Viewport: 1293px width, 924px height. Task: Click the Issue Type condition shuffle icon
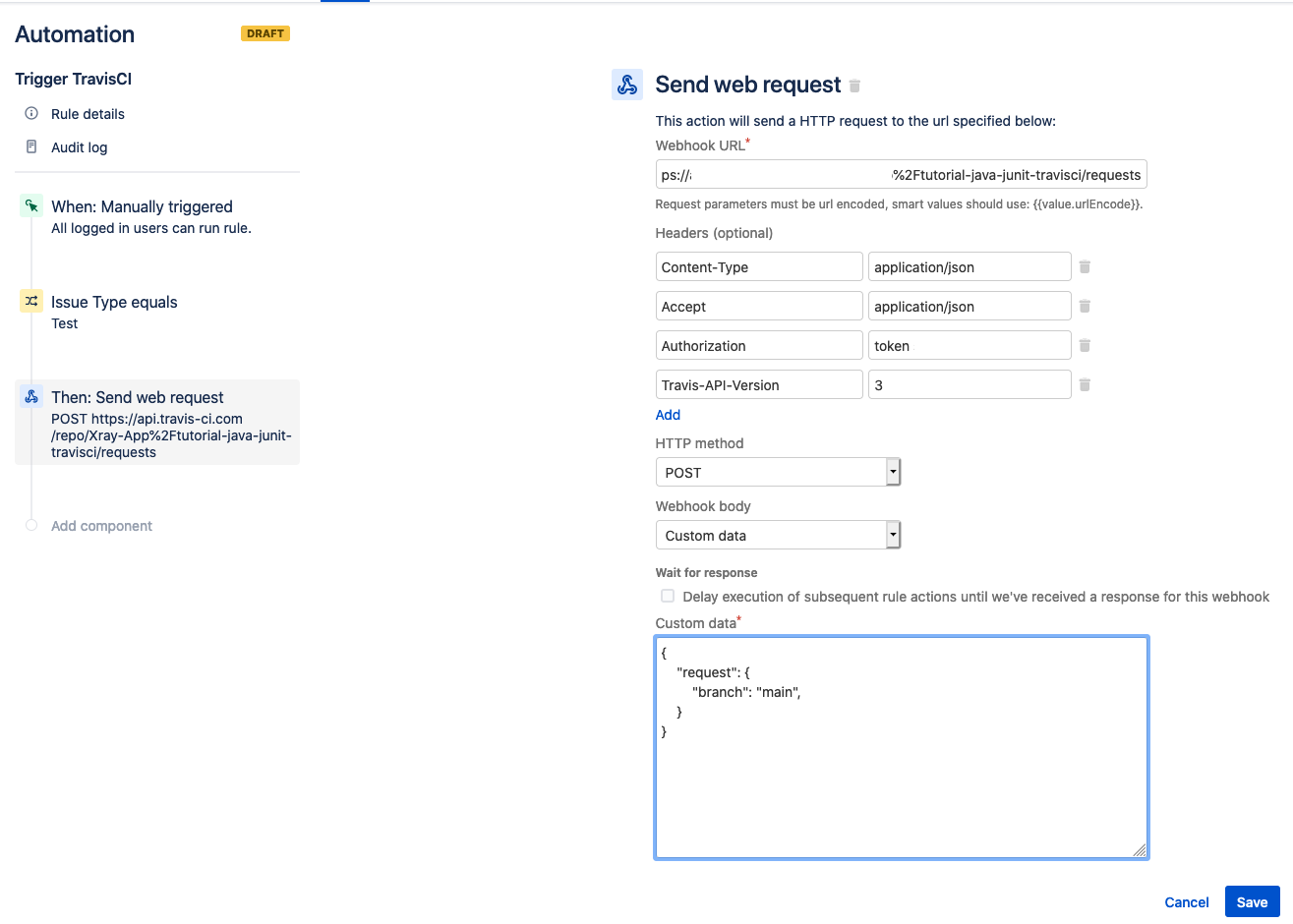tap(31, 301)
